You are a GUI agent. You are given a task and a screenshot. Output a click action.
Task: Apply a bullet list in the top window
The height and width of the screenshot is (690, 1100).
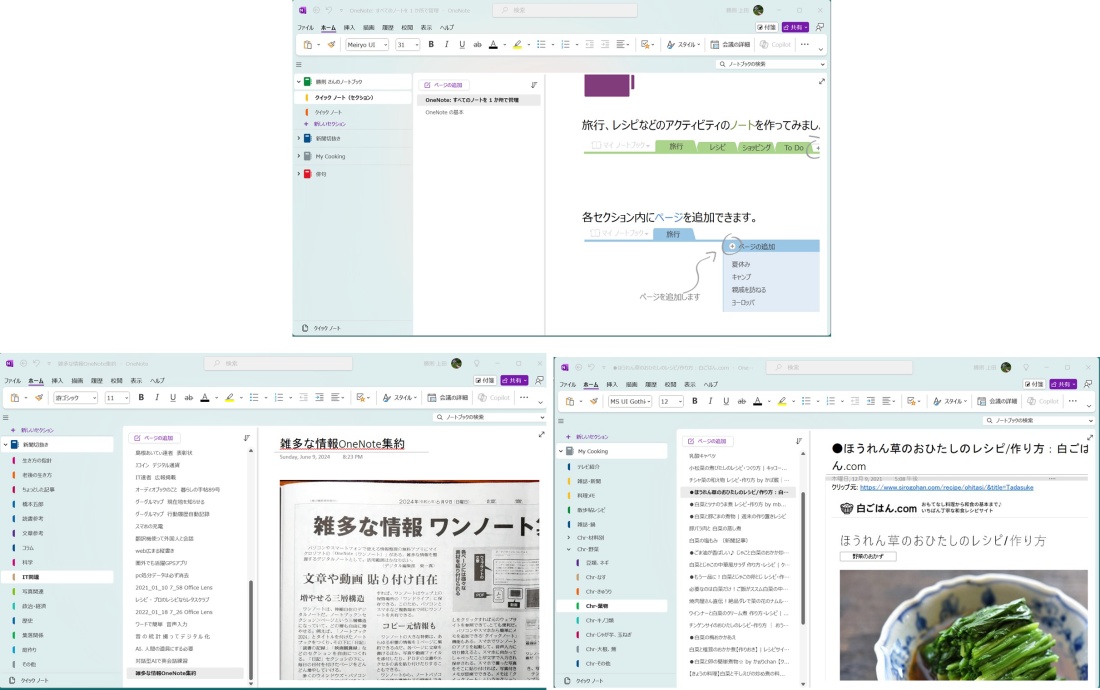click(541, 45)
